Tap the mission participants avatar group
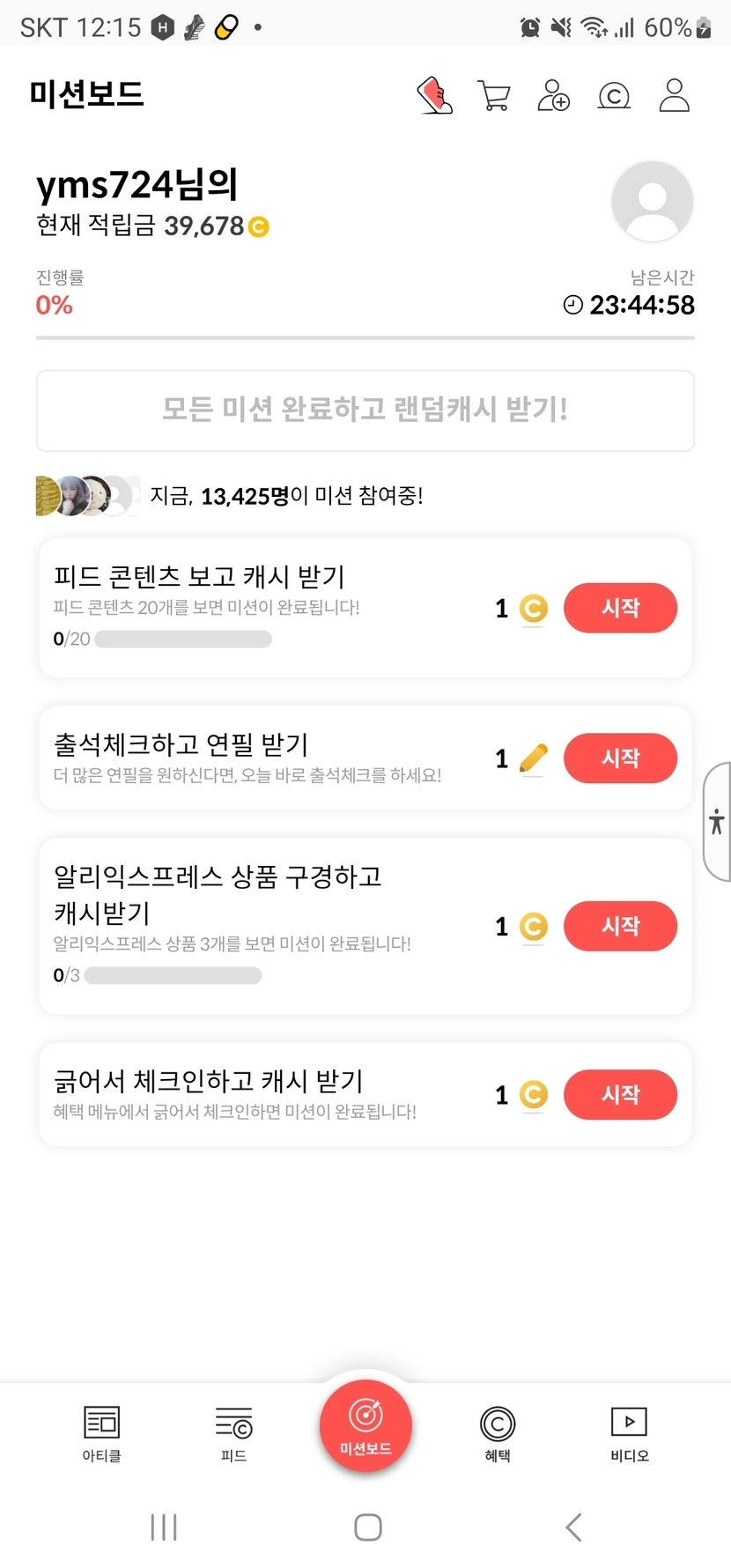 87,496
